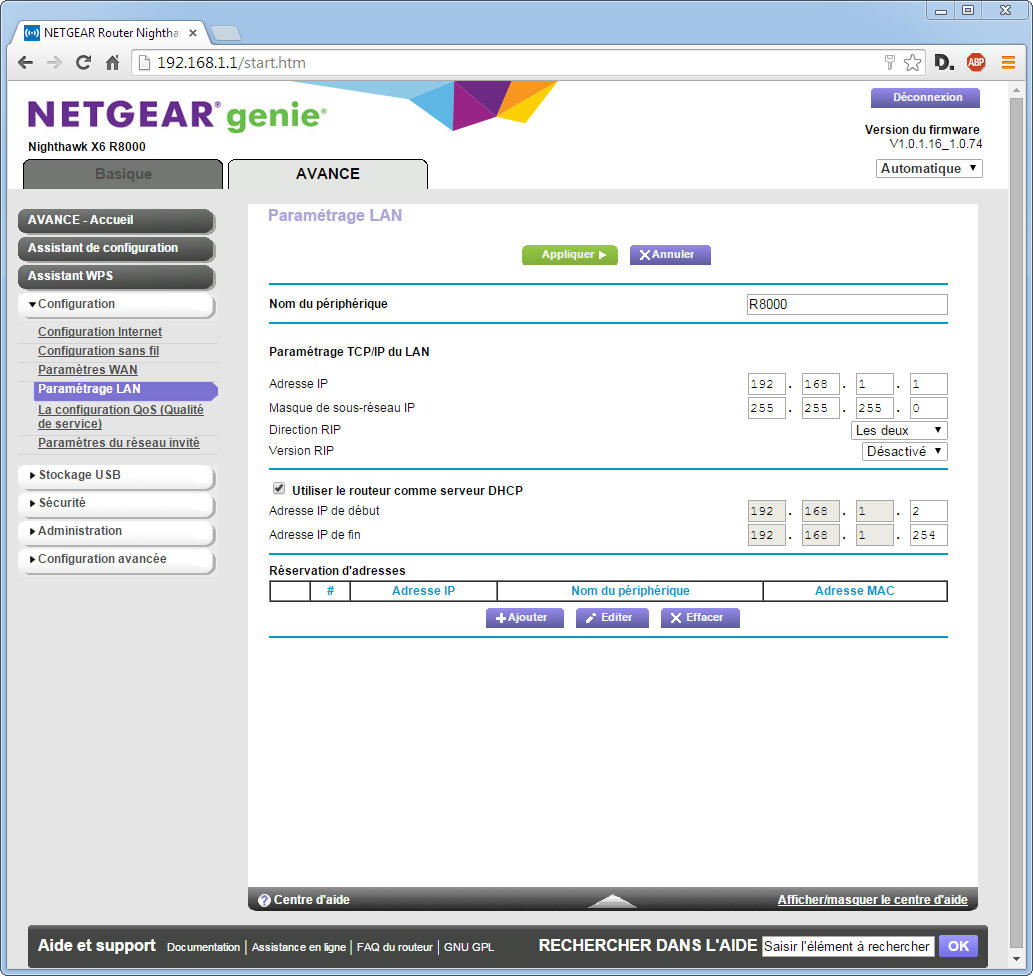This screenshot has width=1033, height=976.
Task: Click the Déconnexion button
Action: [926, 98]
